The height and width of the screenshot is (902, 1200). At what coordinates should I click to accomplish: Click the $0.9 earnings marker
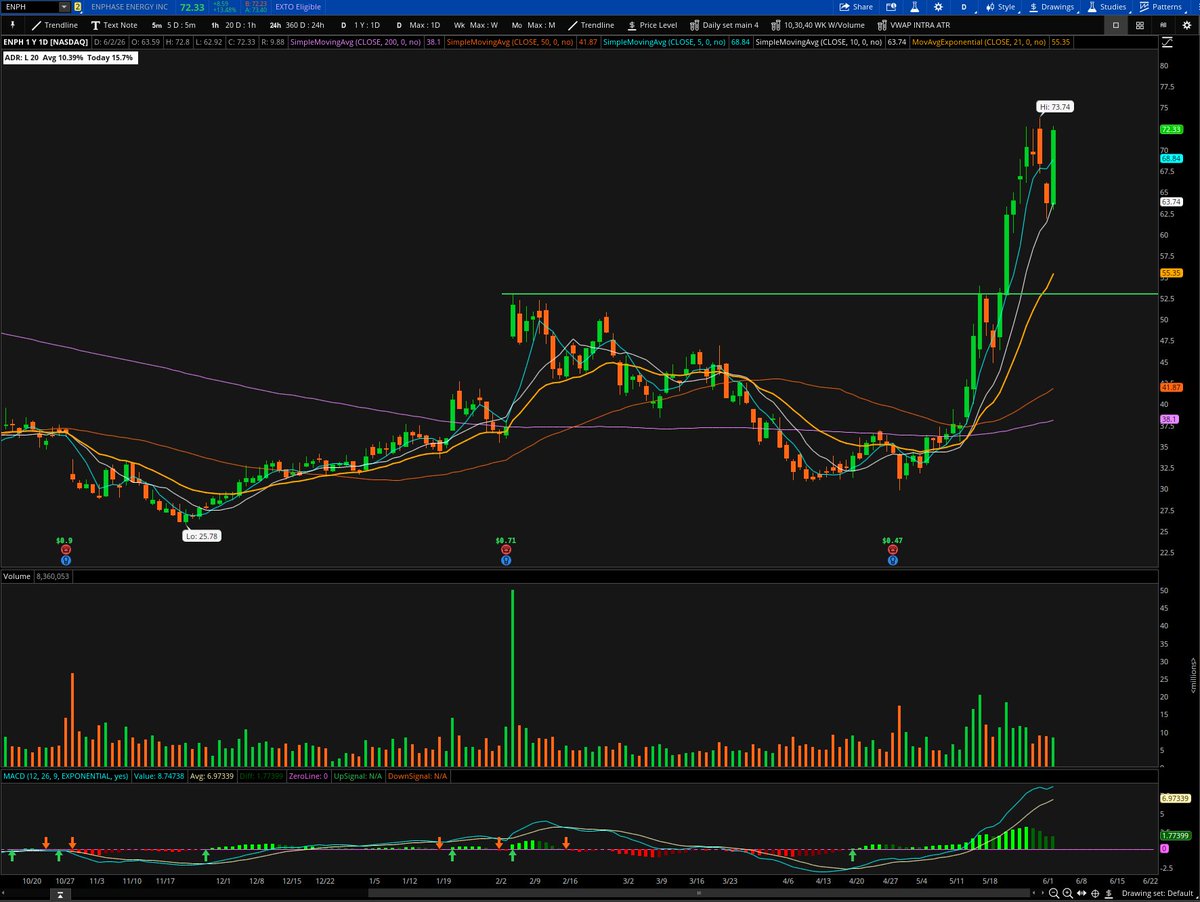(65, 540)
